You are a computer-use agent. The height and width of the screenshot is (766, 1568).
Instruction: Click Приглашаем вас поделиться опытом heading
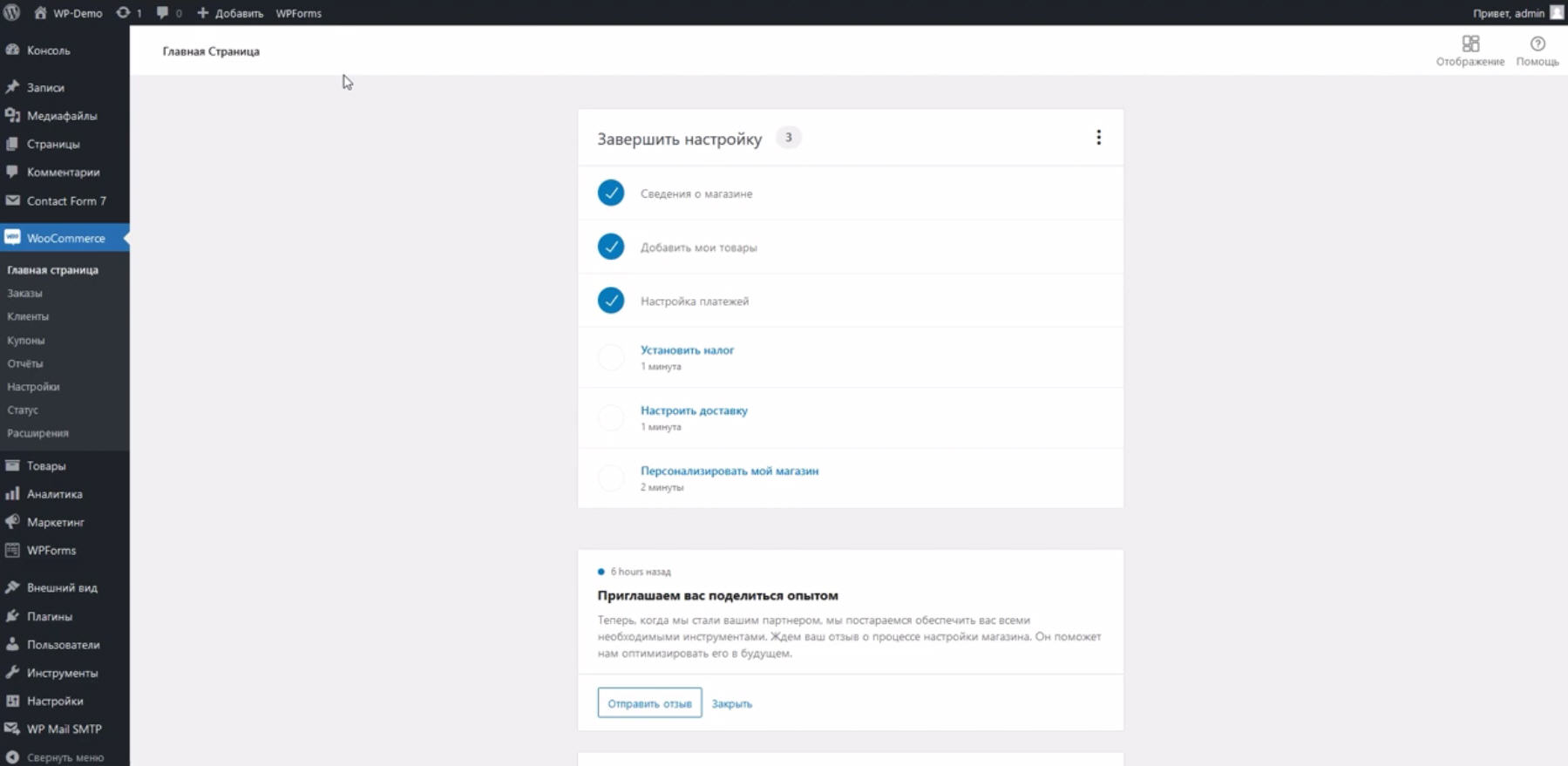pyautogui.click(x=718, y=595)
